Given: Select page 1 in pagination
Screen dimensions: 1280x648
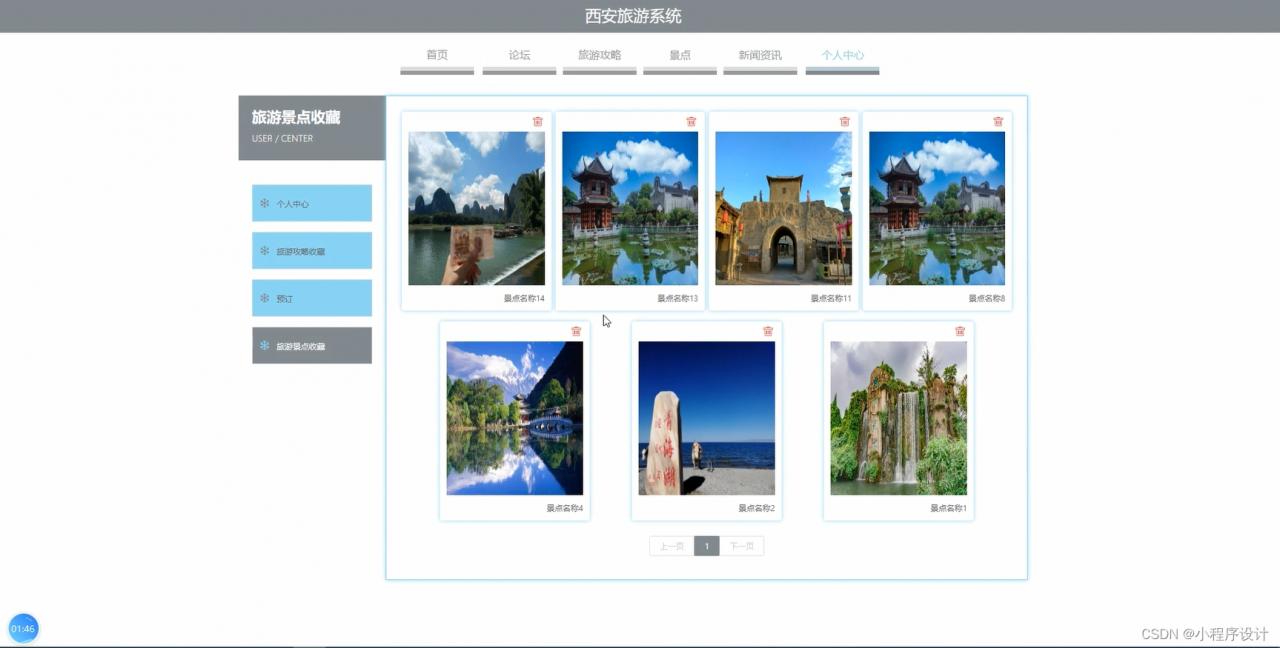Looking at the screenshot, I should pyautogui.click(x=707, y=545).
